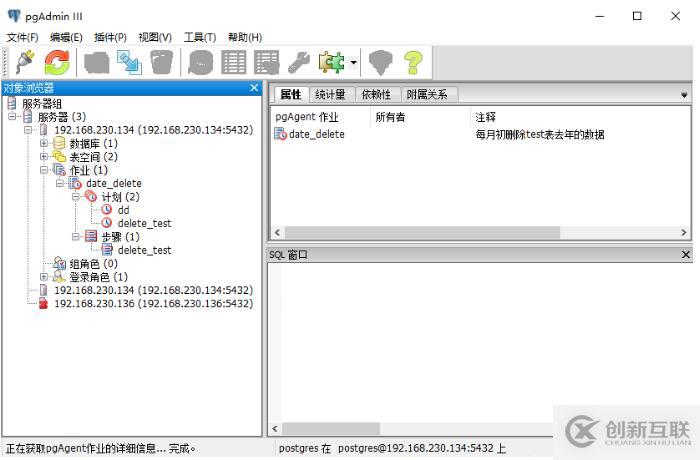Open the 插件(P) menu
Screen dimensions: 700x460
[110, 37]
